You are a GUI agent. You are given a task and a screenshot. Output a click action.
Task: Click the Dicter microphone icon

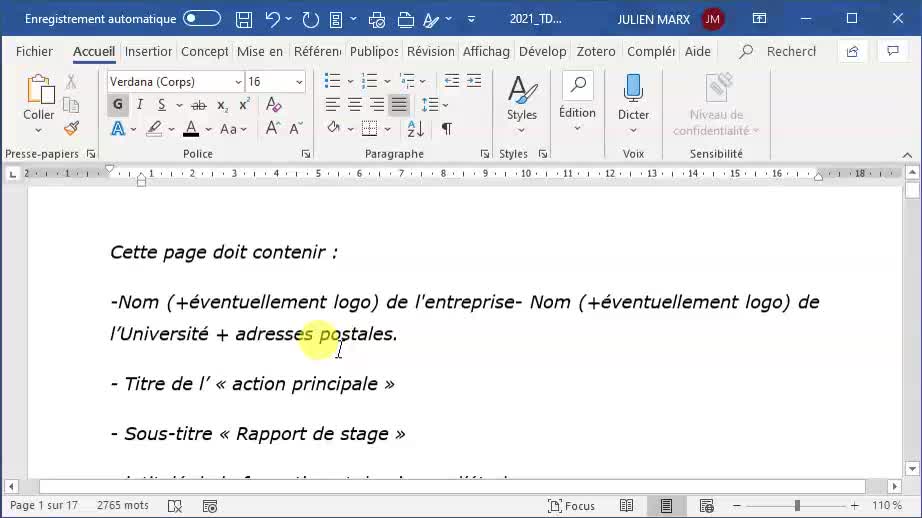pyautogui.click(x=633, y=97)
